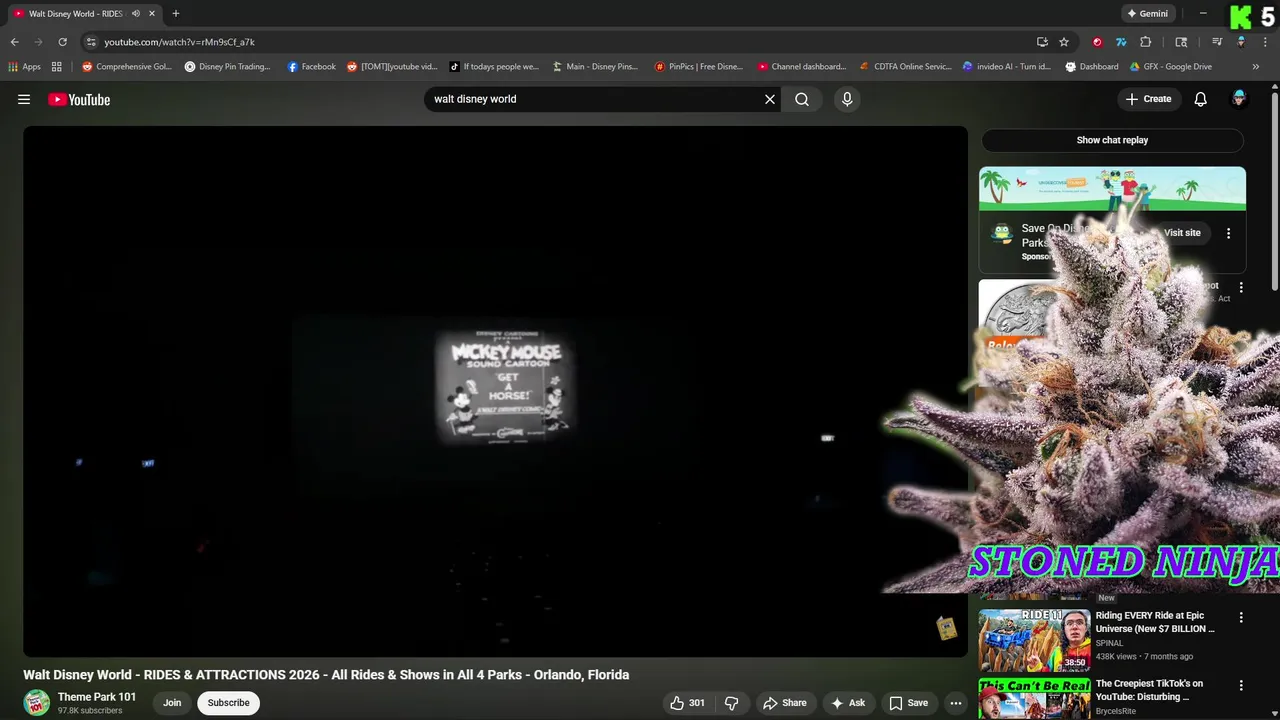Share the video

(x=785, y=703)
